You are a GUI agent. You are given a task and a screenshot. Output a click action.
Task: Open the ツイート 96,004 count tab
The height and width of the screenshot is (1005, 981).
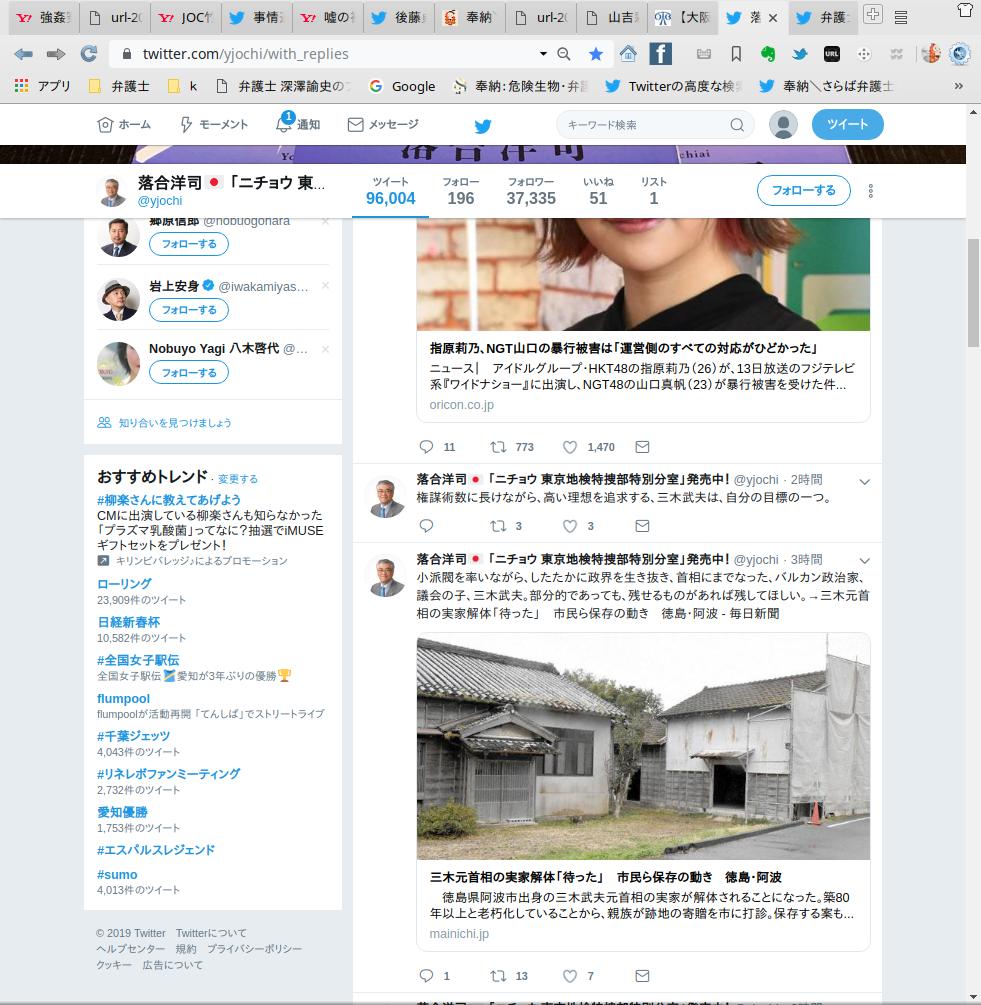tap(390, 191)
